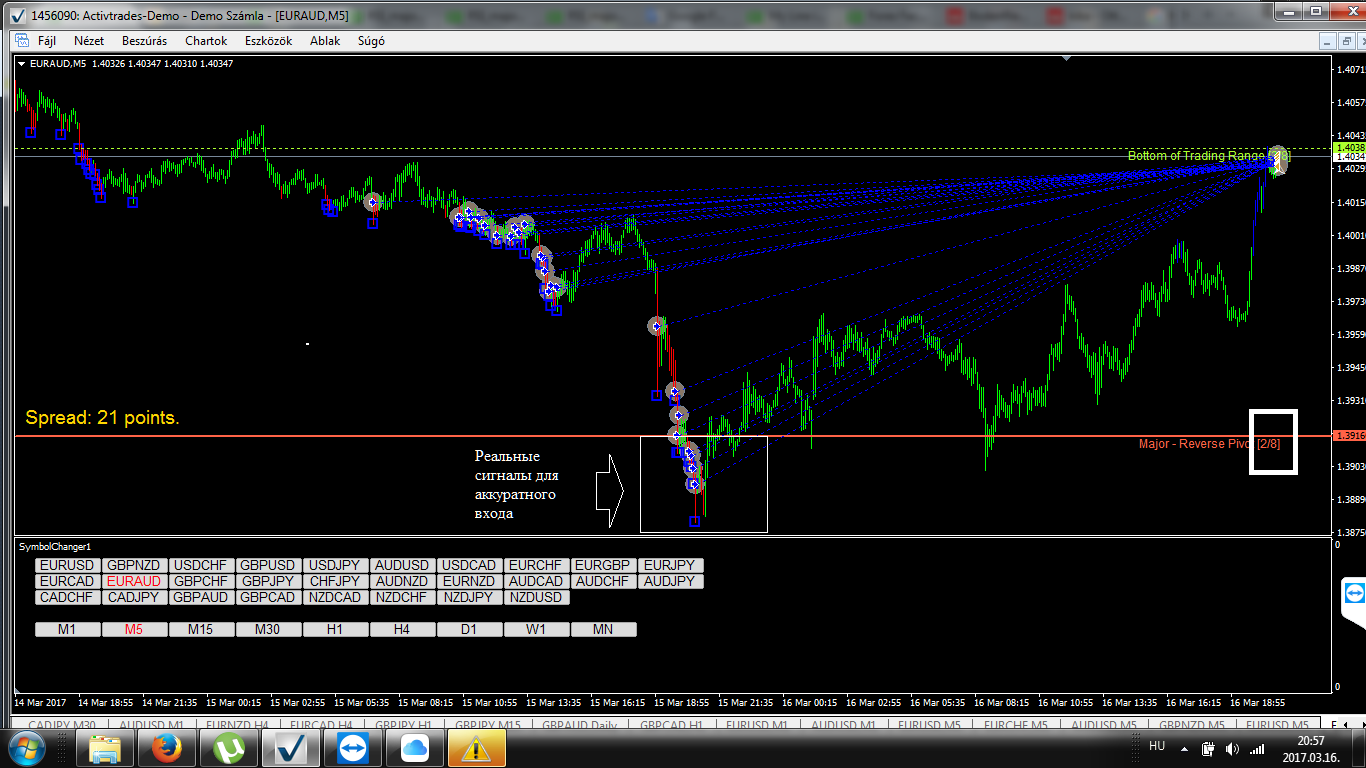Click the chart shift triangle marker at chart top
The image size is (1366, 768).
click(x=1068, y=59)
